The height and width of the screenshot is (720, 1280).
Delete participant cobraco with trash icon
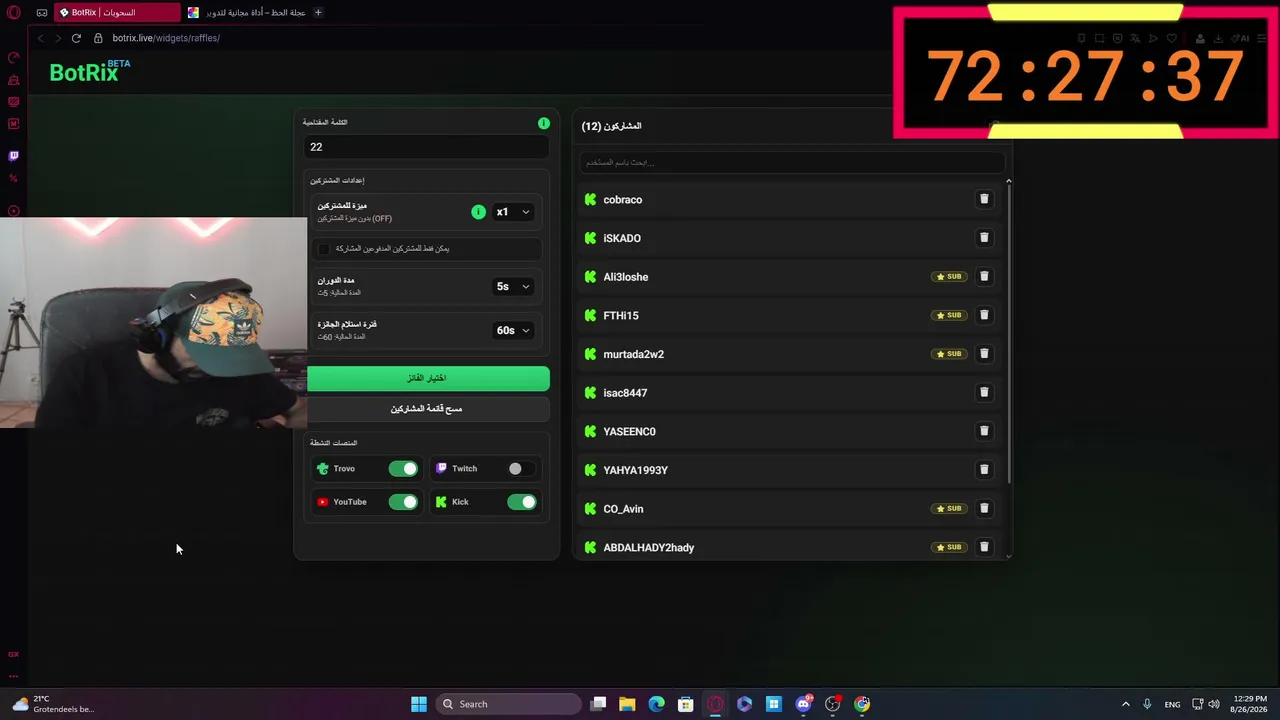(984, 199)
